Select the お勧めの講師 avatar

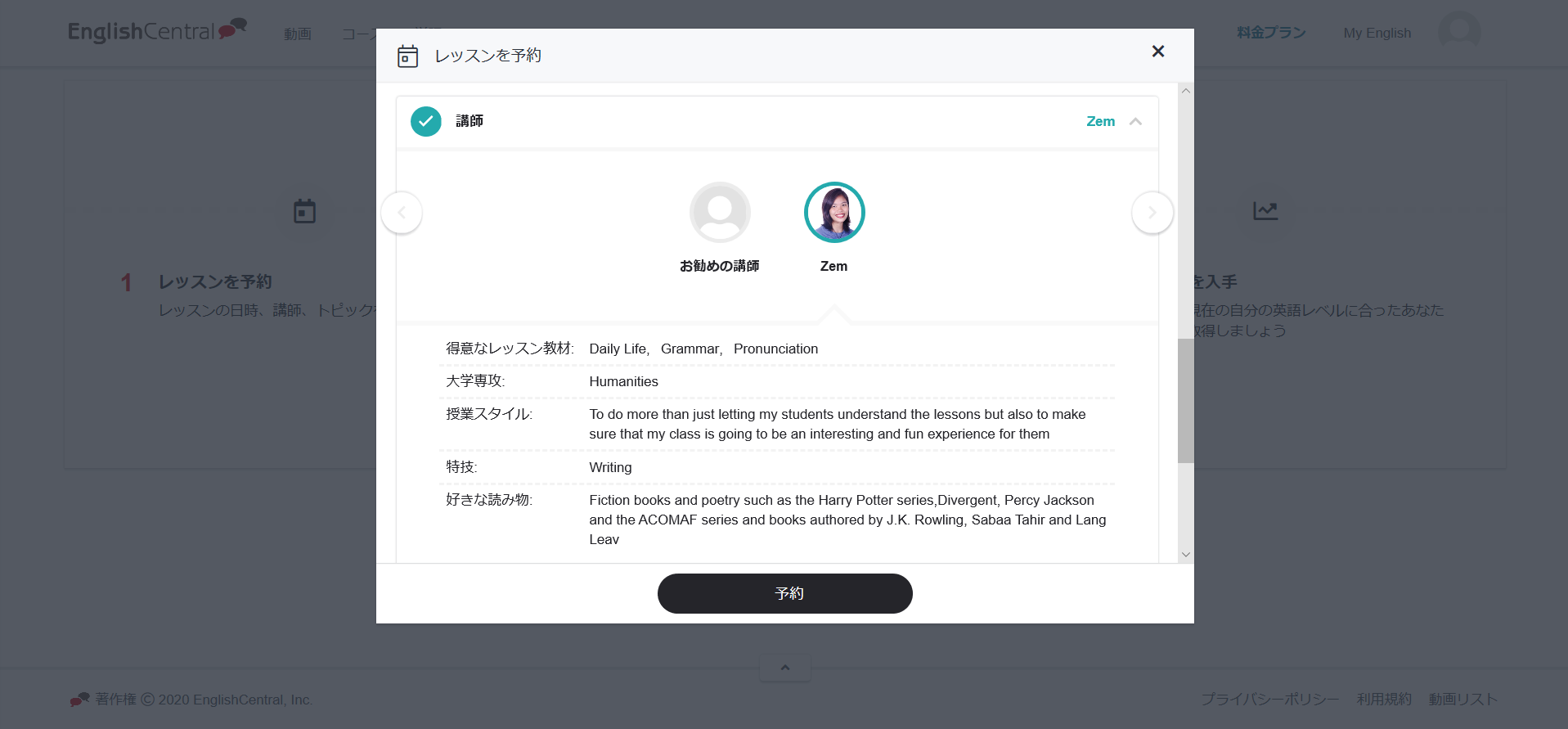point(720,213)
